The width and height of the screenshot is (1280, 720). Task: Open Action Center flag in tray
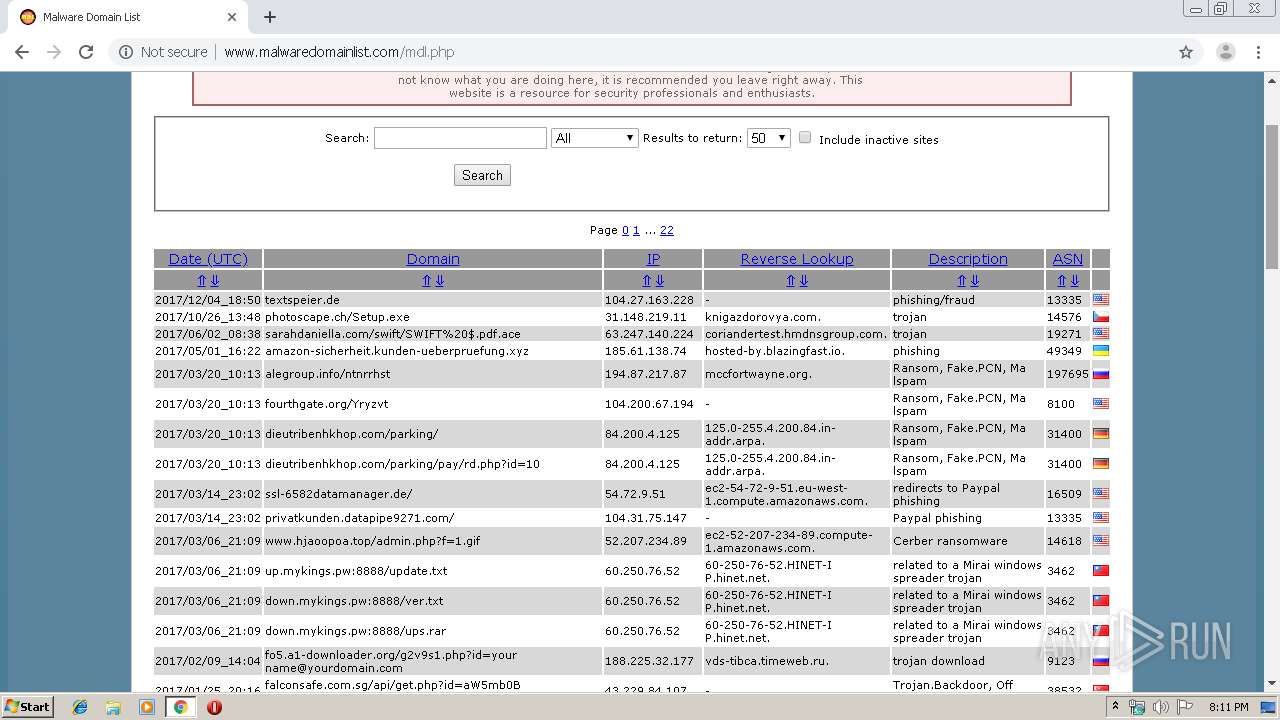pyautogui.click(x=1184, y=707)
